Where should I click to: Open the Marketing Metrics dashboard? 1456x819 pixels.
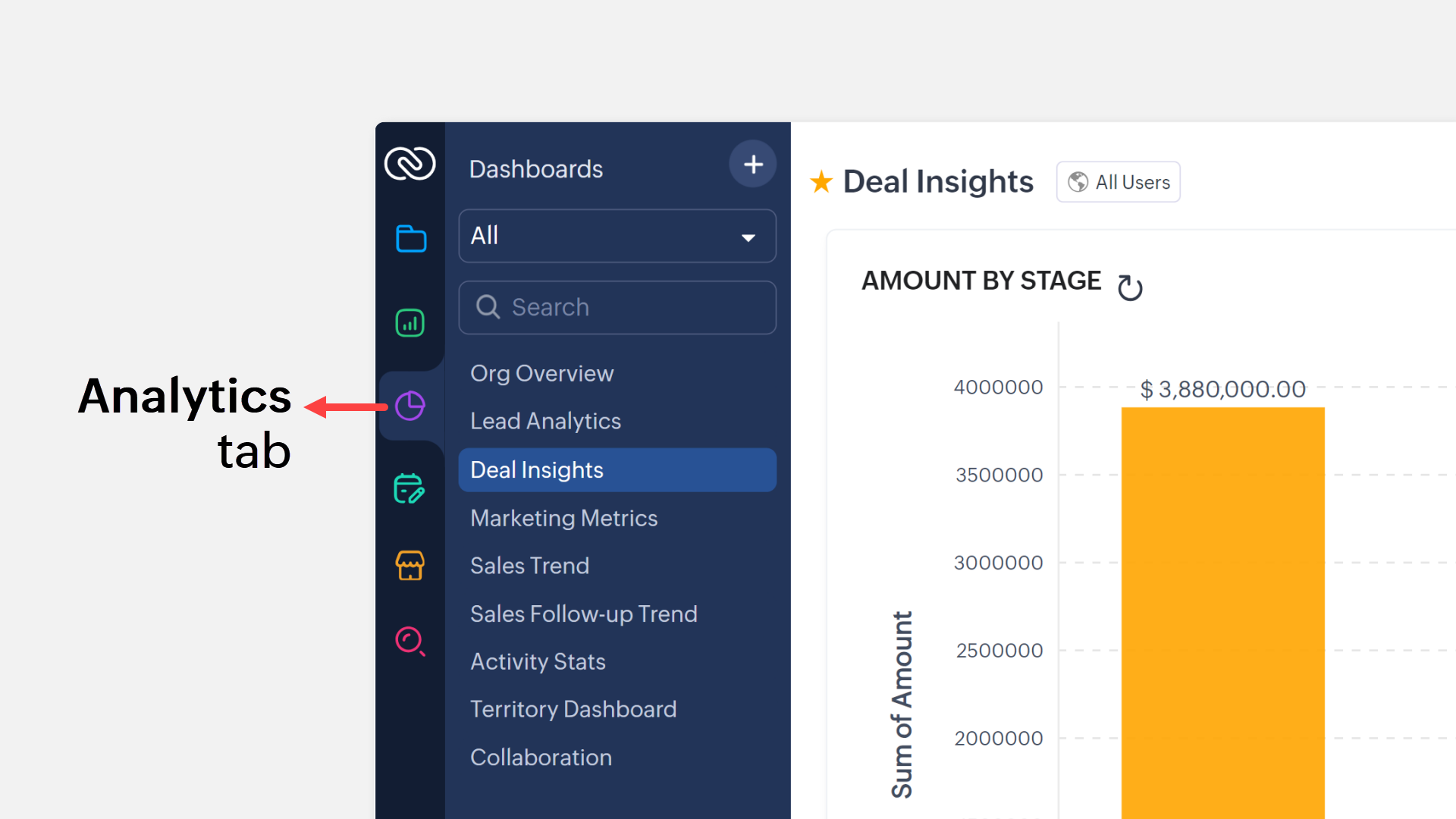click(x=563, y=518)
